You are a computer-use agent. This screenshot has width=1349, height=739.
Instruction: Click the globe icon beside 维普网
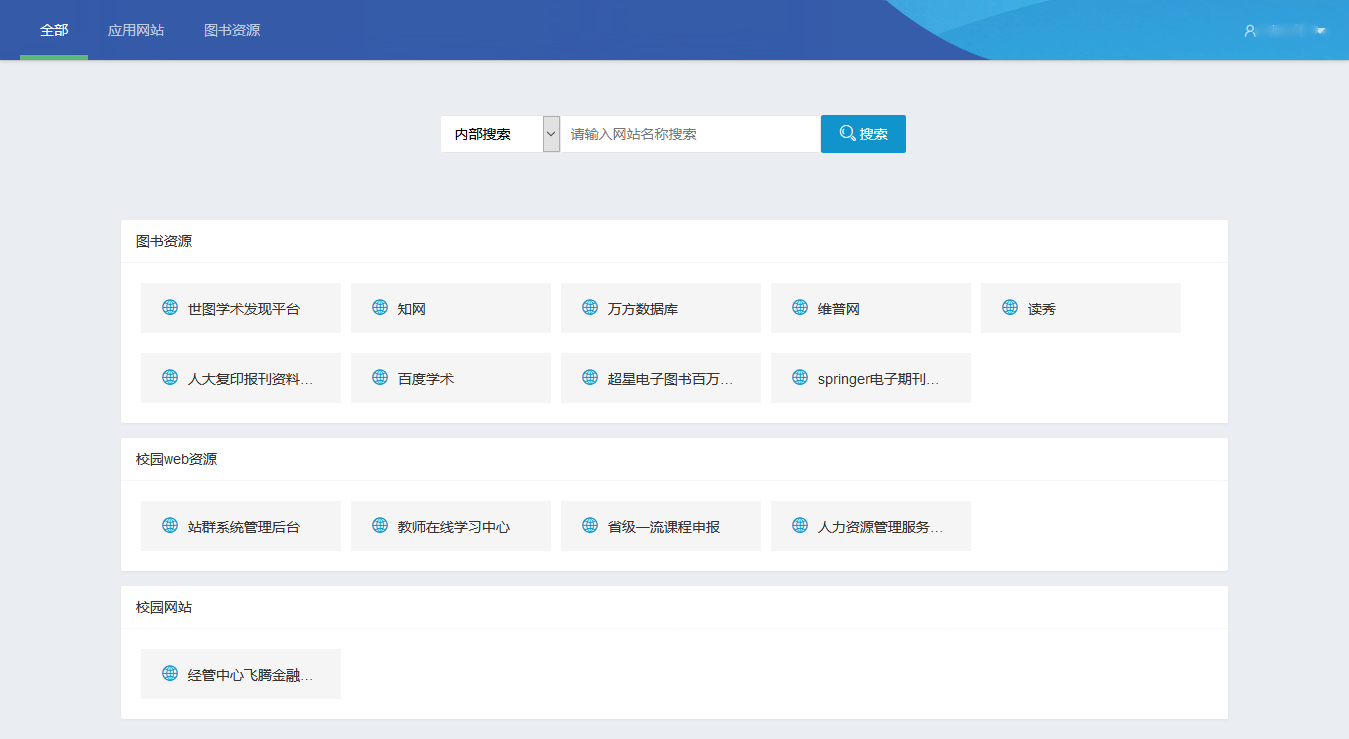point(800,308)
